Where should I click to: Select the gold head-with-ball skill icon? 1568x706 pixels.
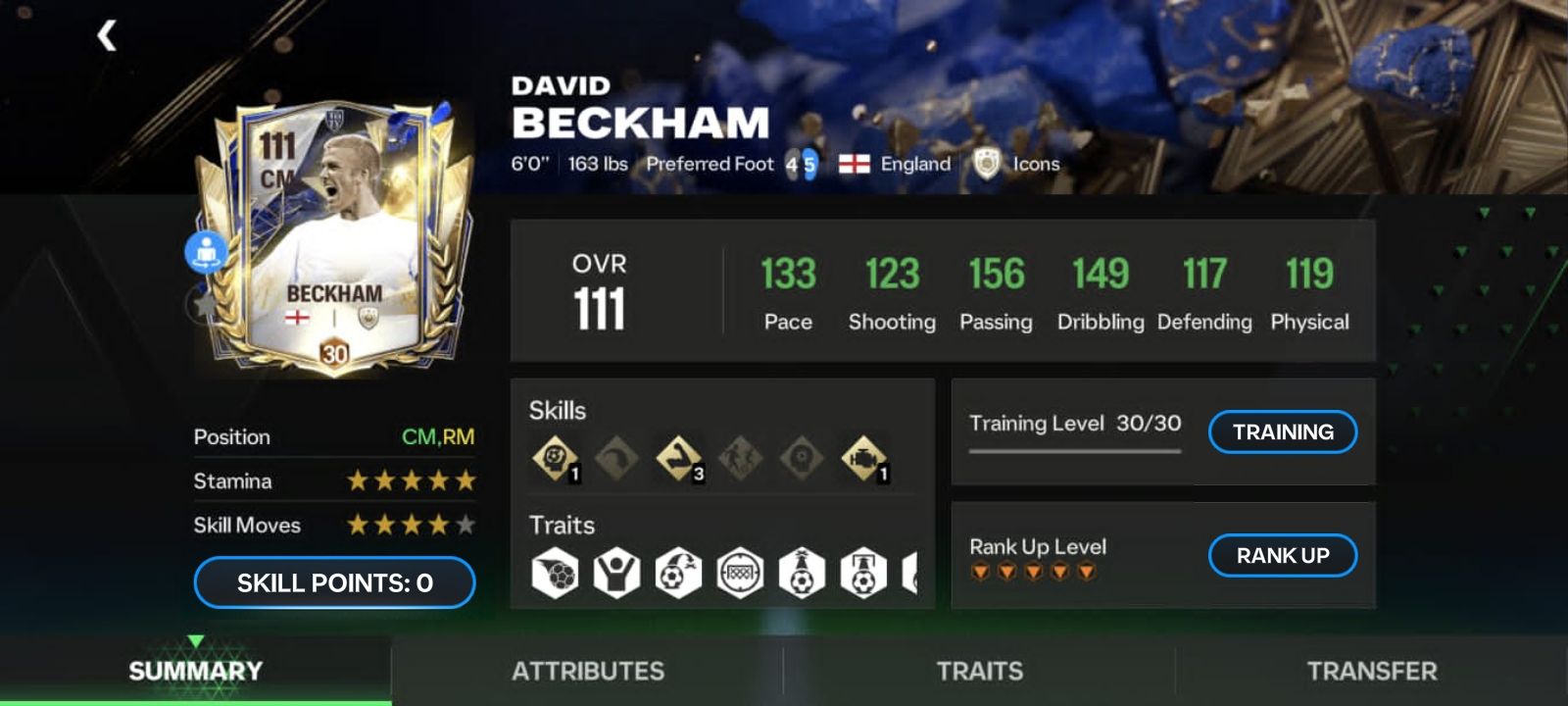coord(556,458)
